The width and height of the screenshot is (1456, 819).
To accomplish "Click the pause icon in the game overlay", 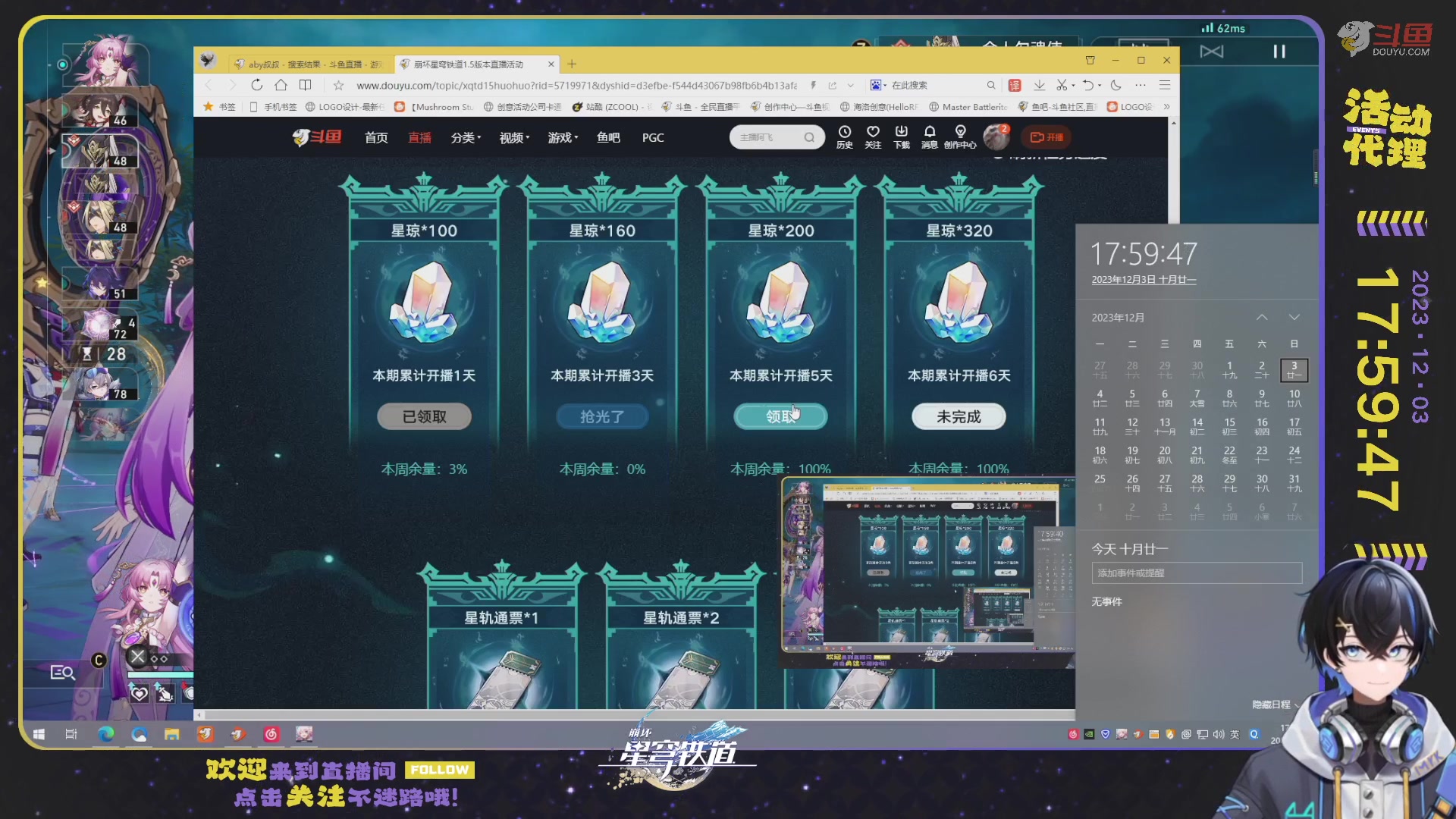I will pos(1279,51).
